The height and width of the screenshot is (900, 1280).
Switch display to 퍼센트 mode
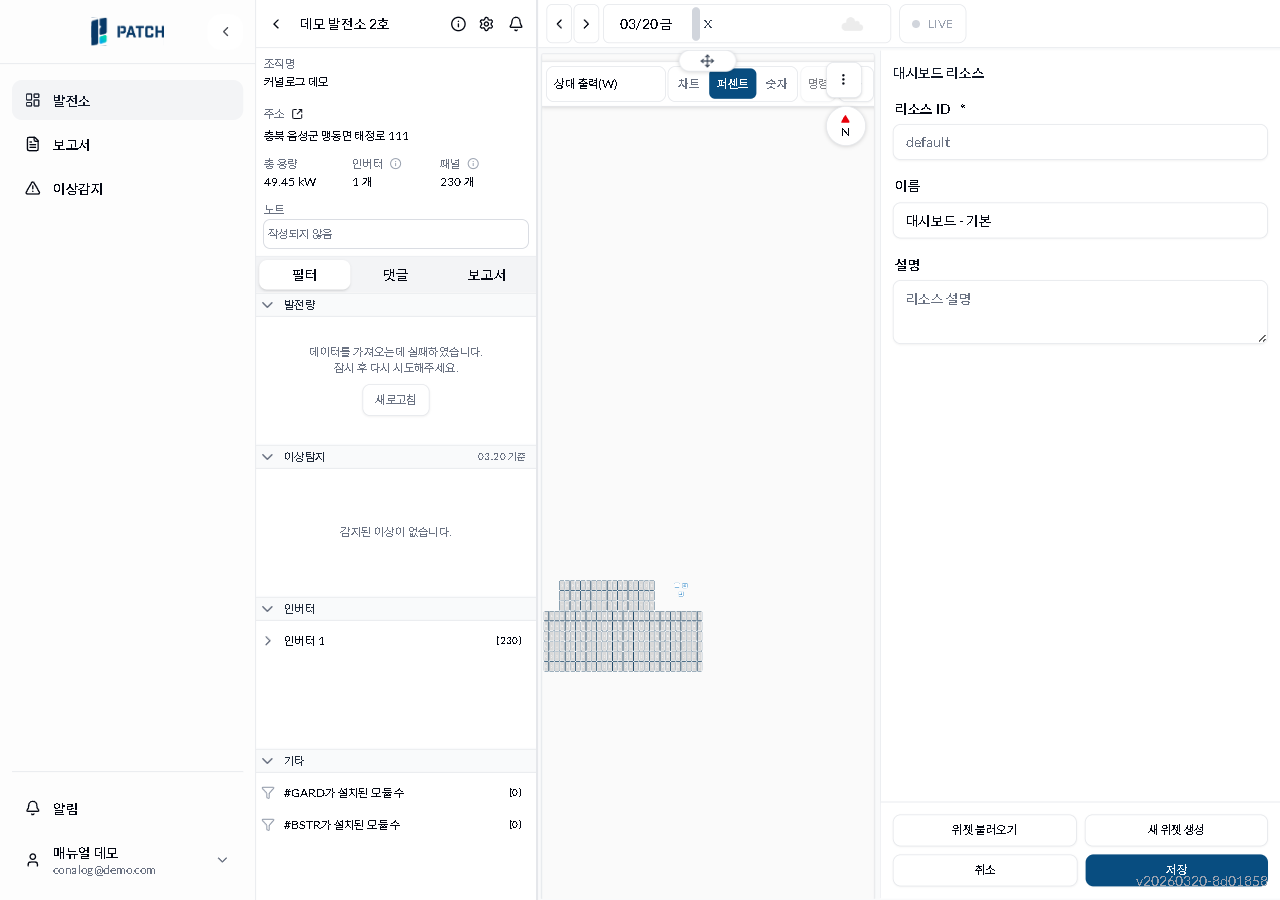pyautogui.click(x=732, y=84)
